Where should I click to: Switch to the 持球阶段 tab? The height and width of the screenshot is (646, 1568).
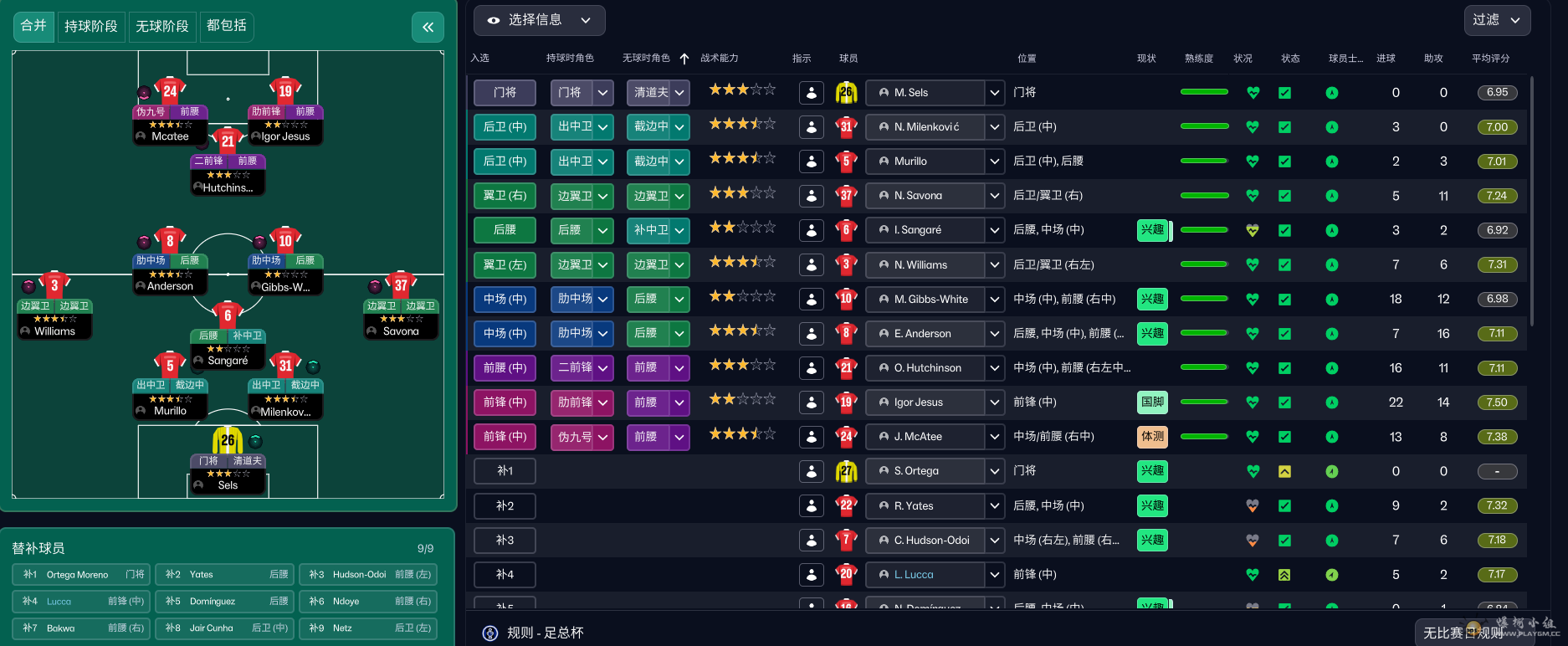click(91, 26)
